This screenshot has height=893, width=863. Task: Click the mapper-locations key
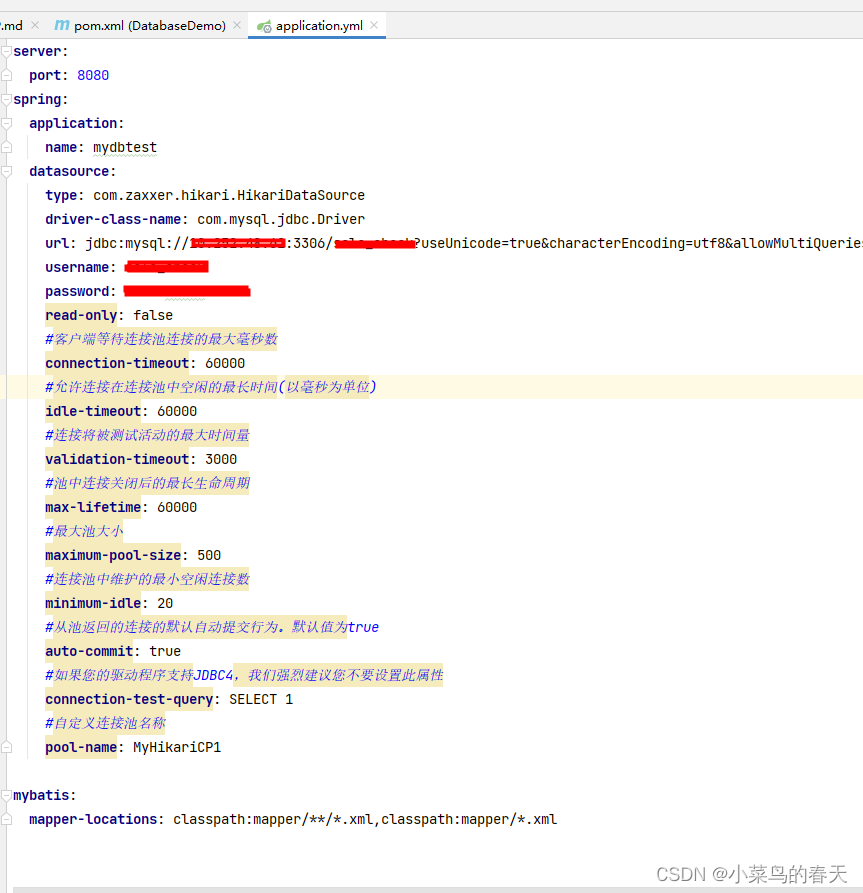click(x=93, y=819)
